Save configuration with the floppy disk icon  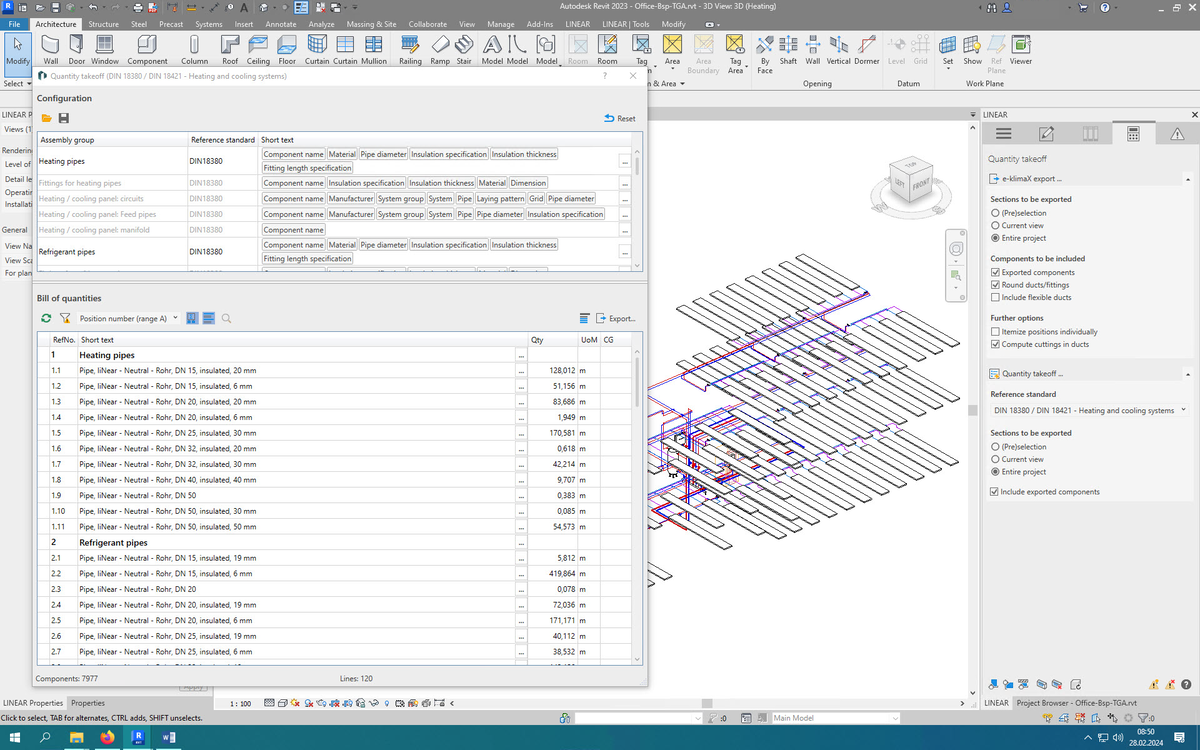click(x=63, y=118)
